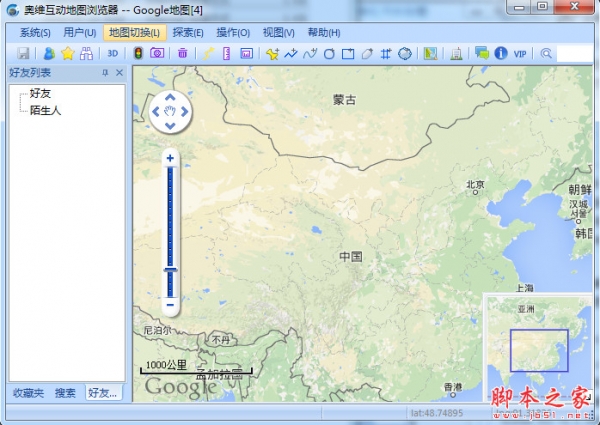Click the toolbar search input field
This screenshot has height=425, width=600.
pos(575,54)
